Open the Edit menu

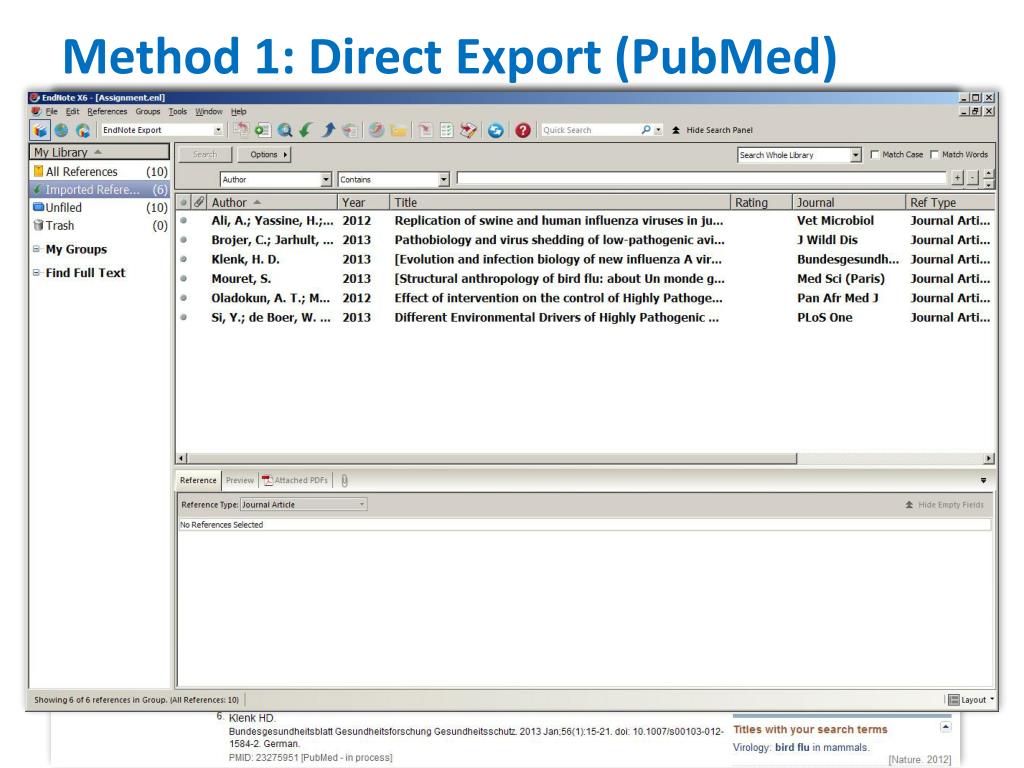[72, 112]
